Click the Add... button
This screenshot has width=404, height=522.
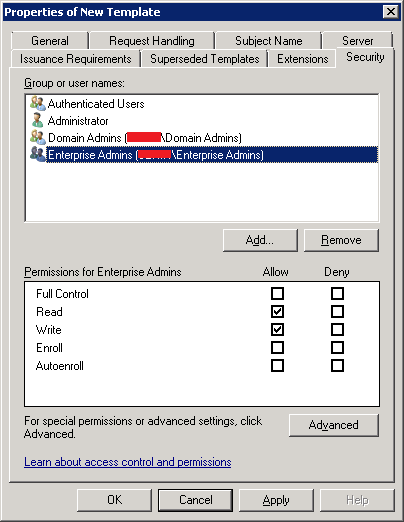[x=260, y=240]
